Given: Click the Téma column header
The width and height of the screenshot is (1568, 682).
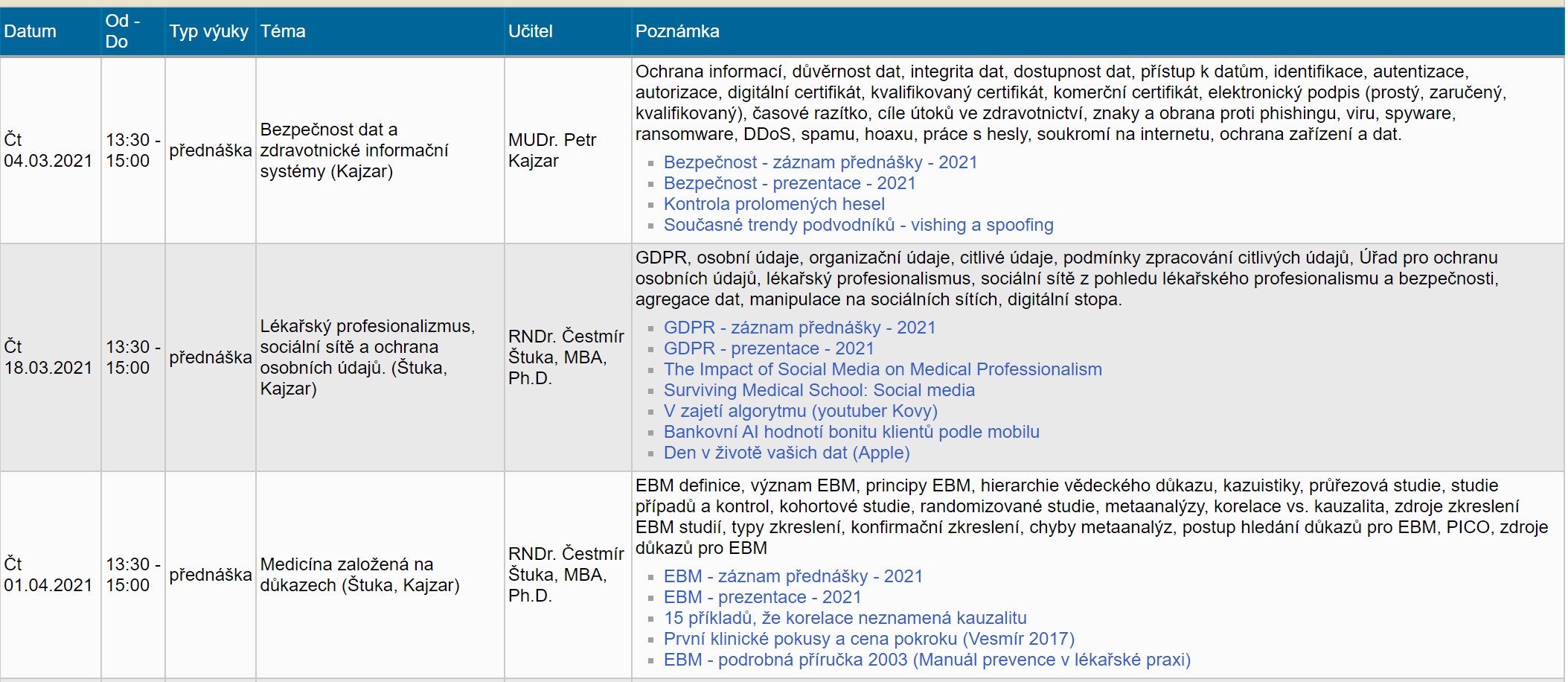Looking at the screenshot, I should (283, 31).
